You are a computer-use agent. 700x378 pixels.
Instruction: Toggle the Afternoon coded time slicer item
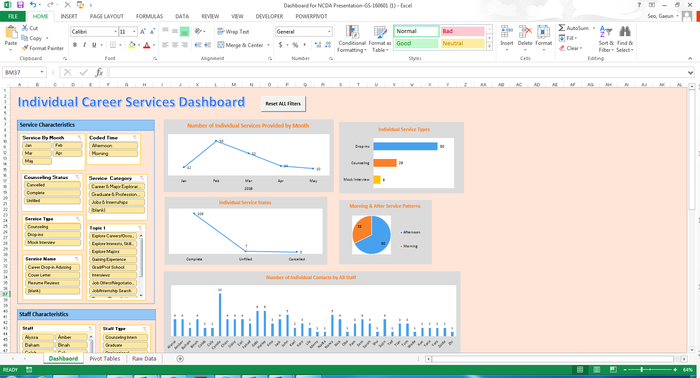[114, 145]
